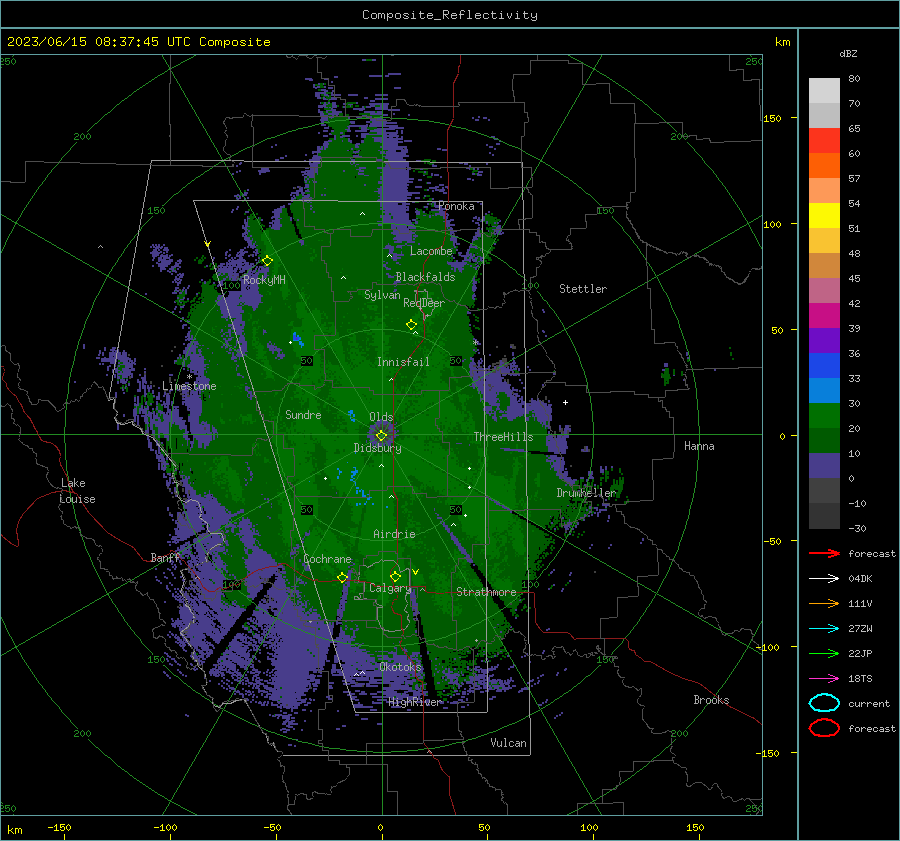Click the Ponoka label
Viewport: 900px width, 841px height.
click(x=456, y=206)
